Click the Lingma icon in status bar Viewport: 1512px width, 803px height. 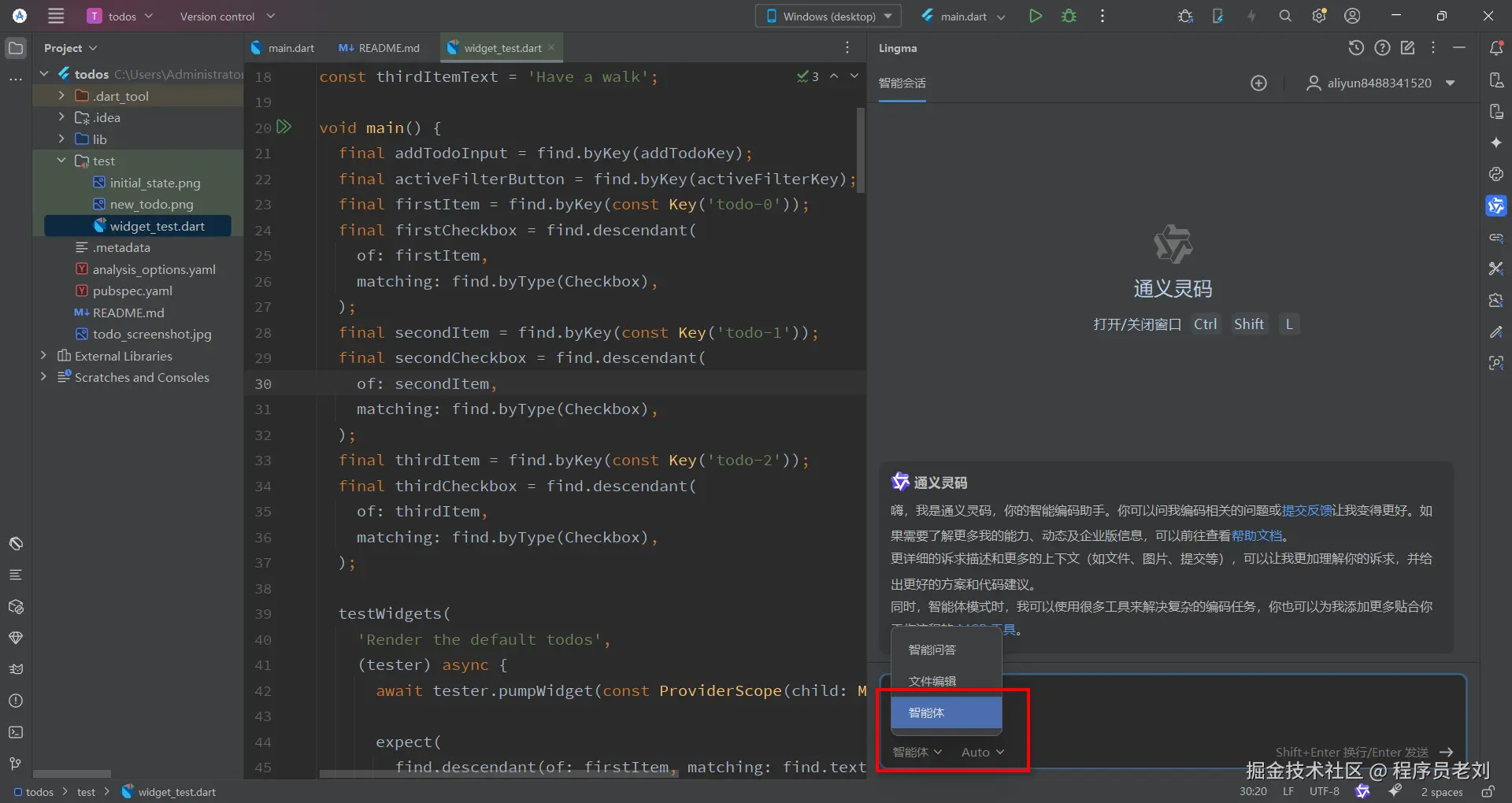1362,791
